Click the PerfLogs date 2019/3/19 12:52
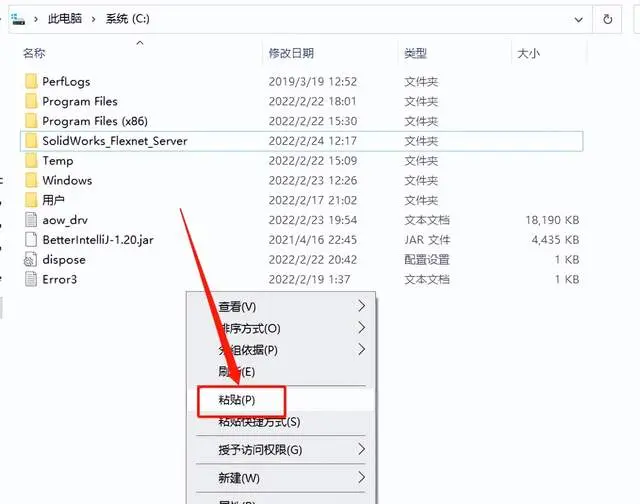This screenshot has height=504, width=640. click(313, 82)
